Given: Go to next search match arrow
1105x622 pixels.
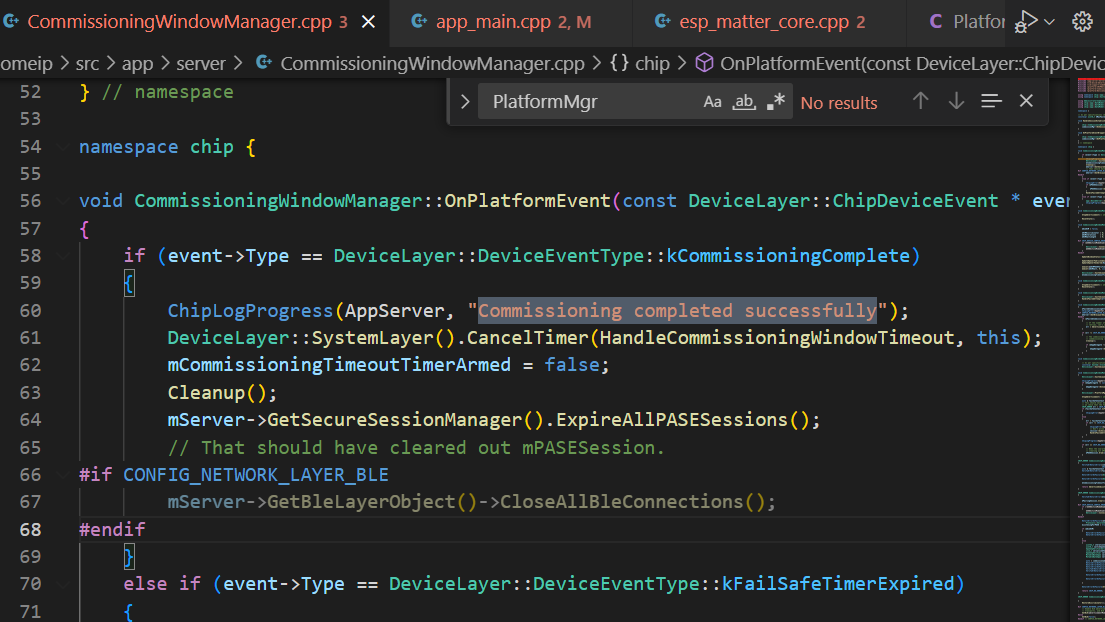Looking at the screenshot, I should (x=956, y=100).
